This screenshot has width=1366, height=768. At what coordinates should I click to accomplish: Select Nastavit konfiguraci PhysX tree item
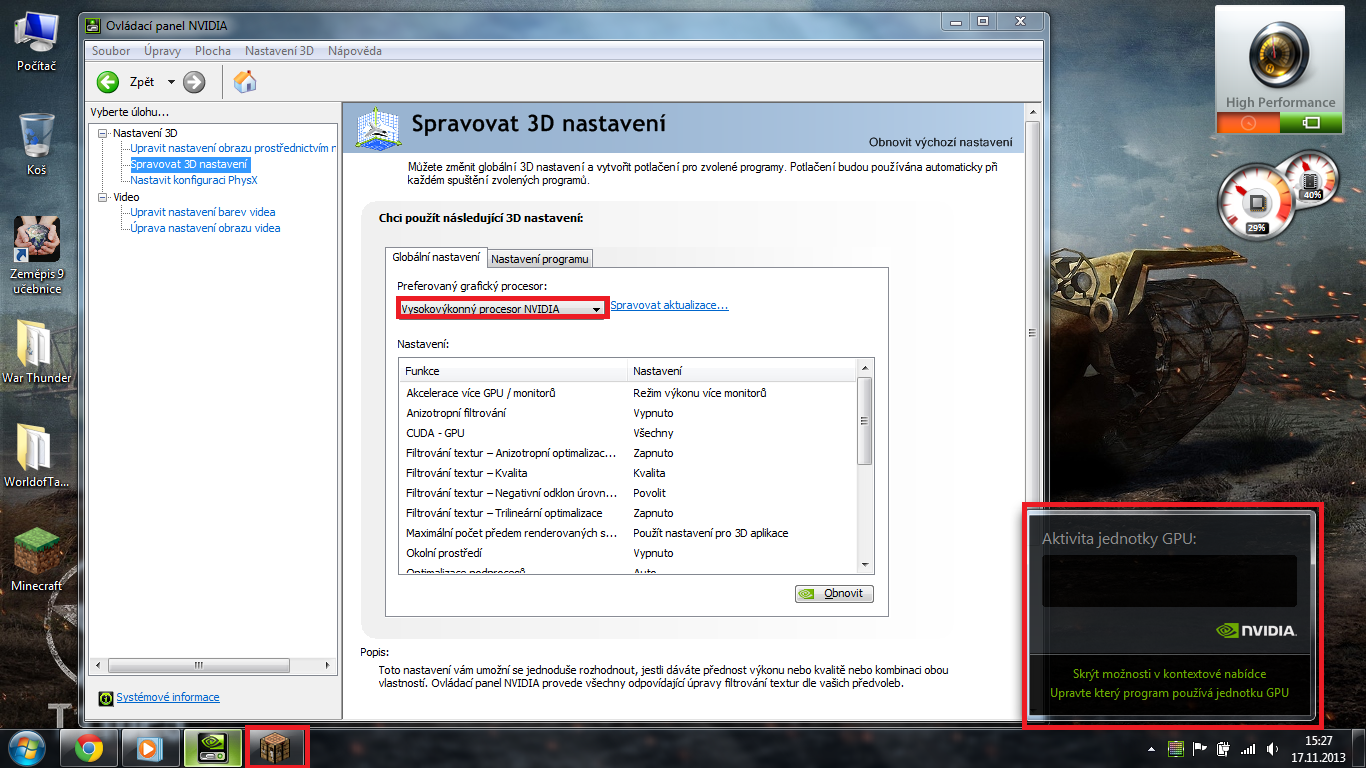click(194, 180)
